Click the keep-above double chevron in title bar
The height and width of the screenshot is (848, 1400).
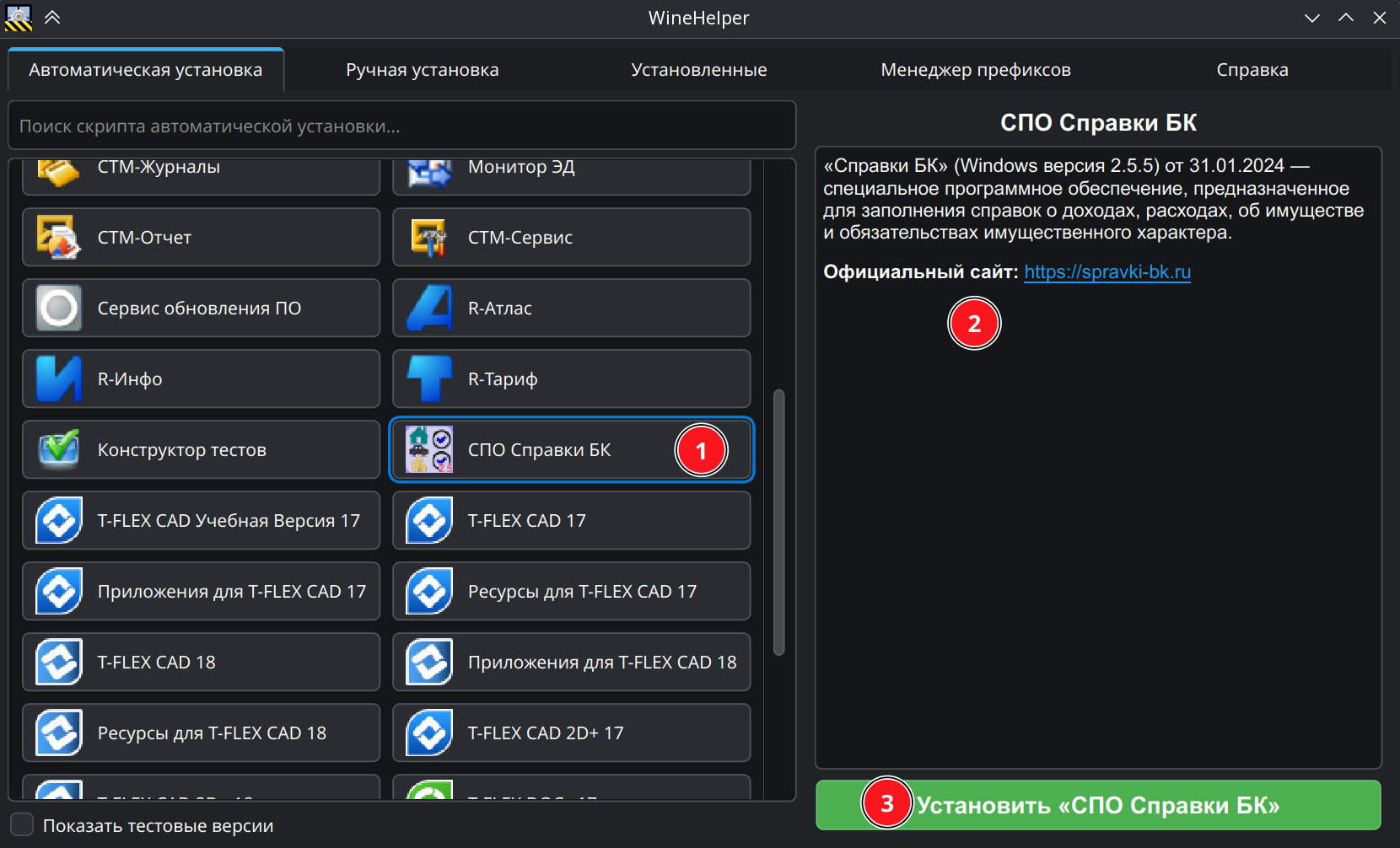(52, 18)
